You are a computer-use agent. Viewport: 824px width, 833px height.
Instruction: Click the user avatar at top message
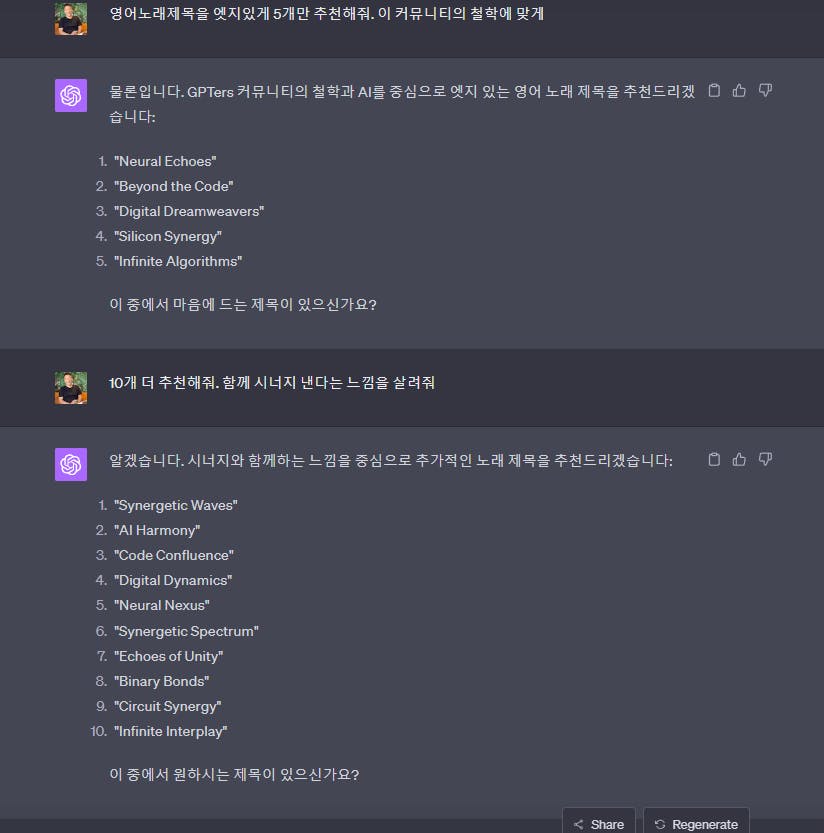coord(71,19)
